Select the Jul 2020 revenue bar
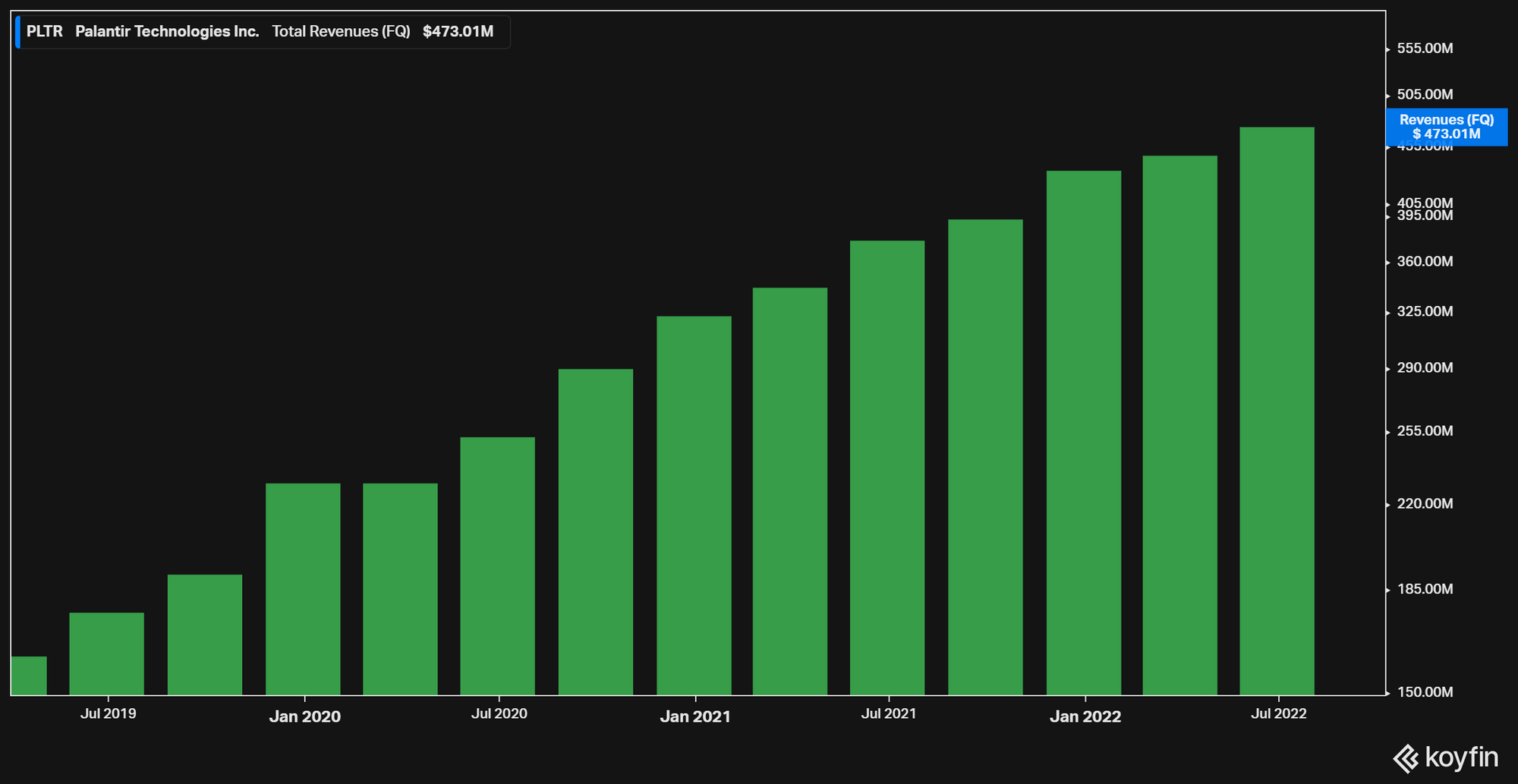The height and width of the screenshot is (784, 1518). [497, 566]
